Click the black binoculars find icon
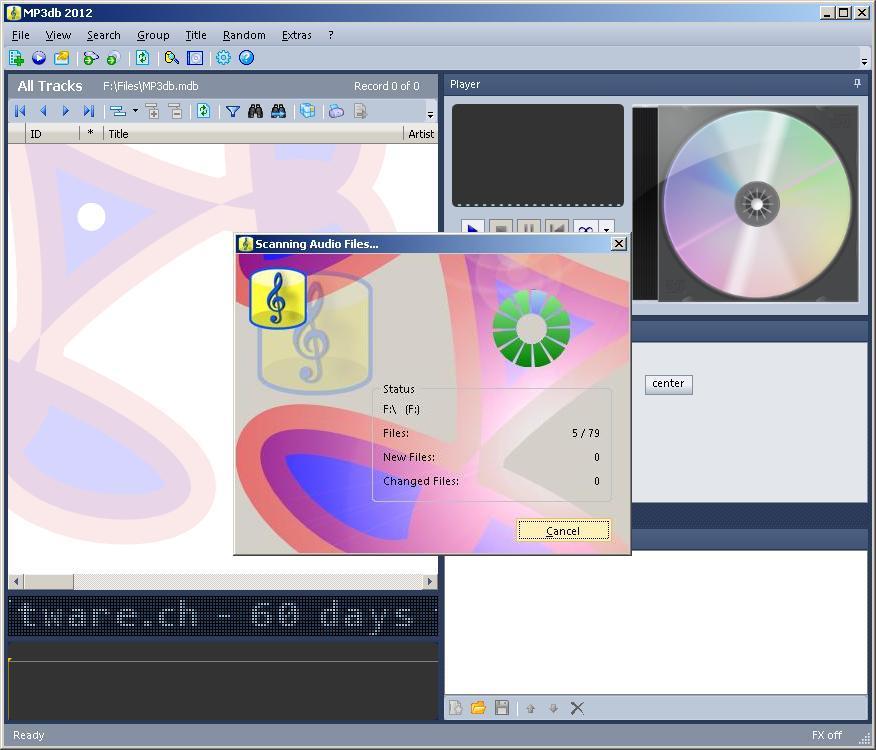This screenshot has width=876, height=750. coord(255,111)
